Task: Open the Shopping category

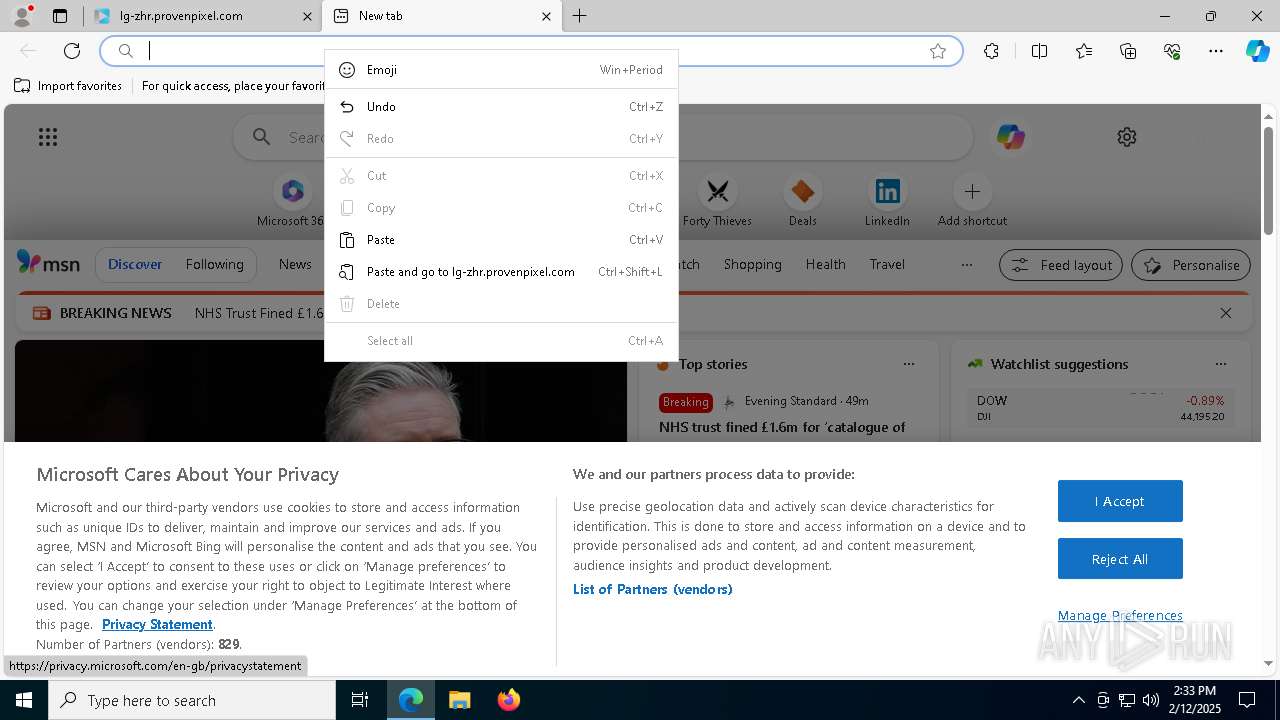Action: click(x=752, y=264)
